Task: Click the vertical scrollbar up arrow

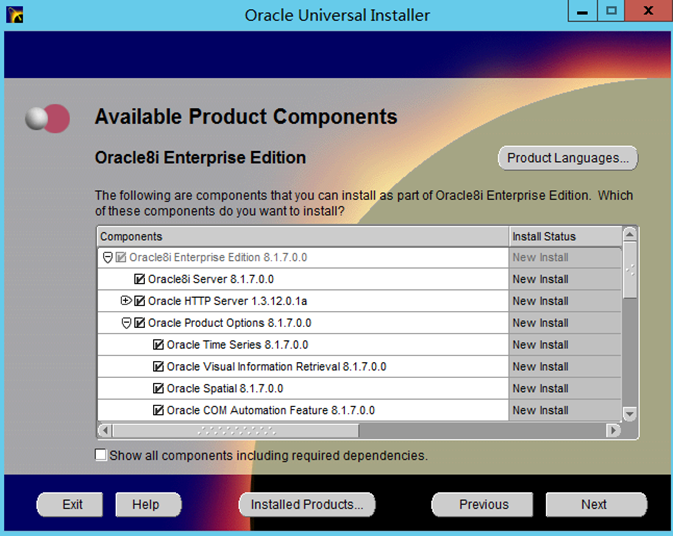Action: coord(630,234)
